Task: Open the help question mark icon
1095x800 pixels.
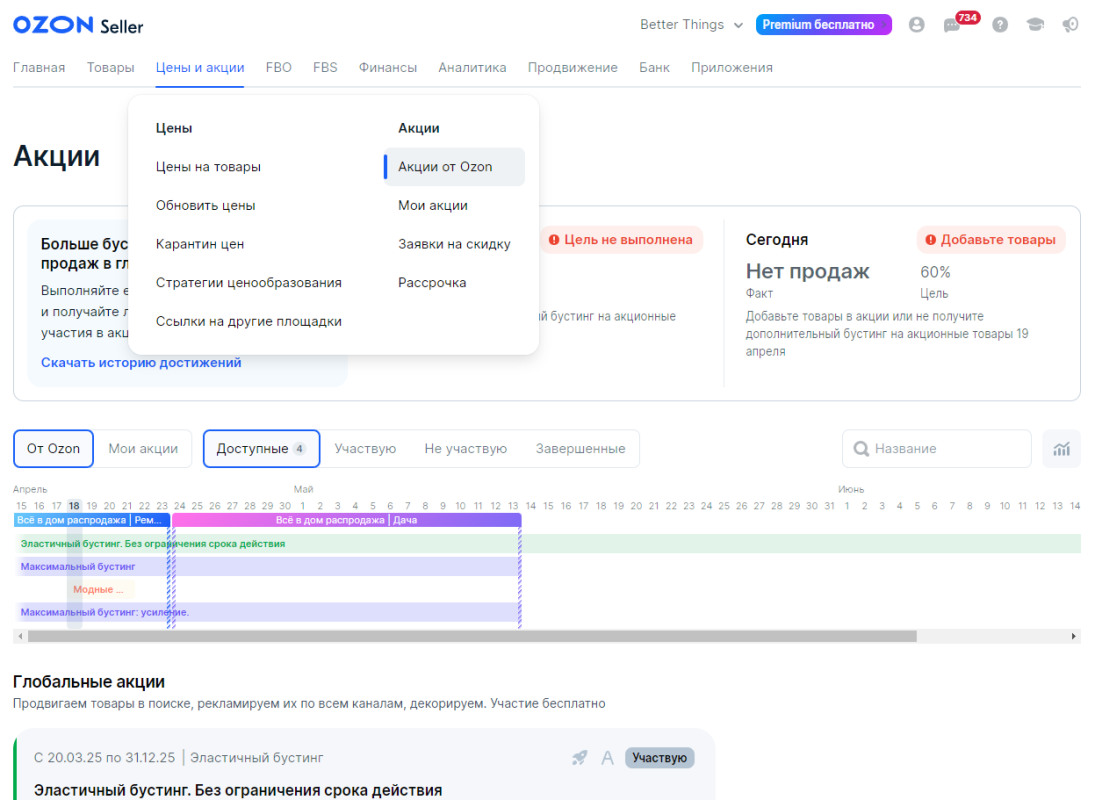Action: click(1000, 25)
